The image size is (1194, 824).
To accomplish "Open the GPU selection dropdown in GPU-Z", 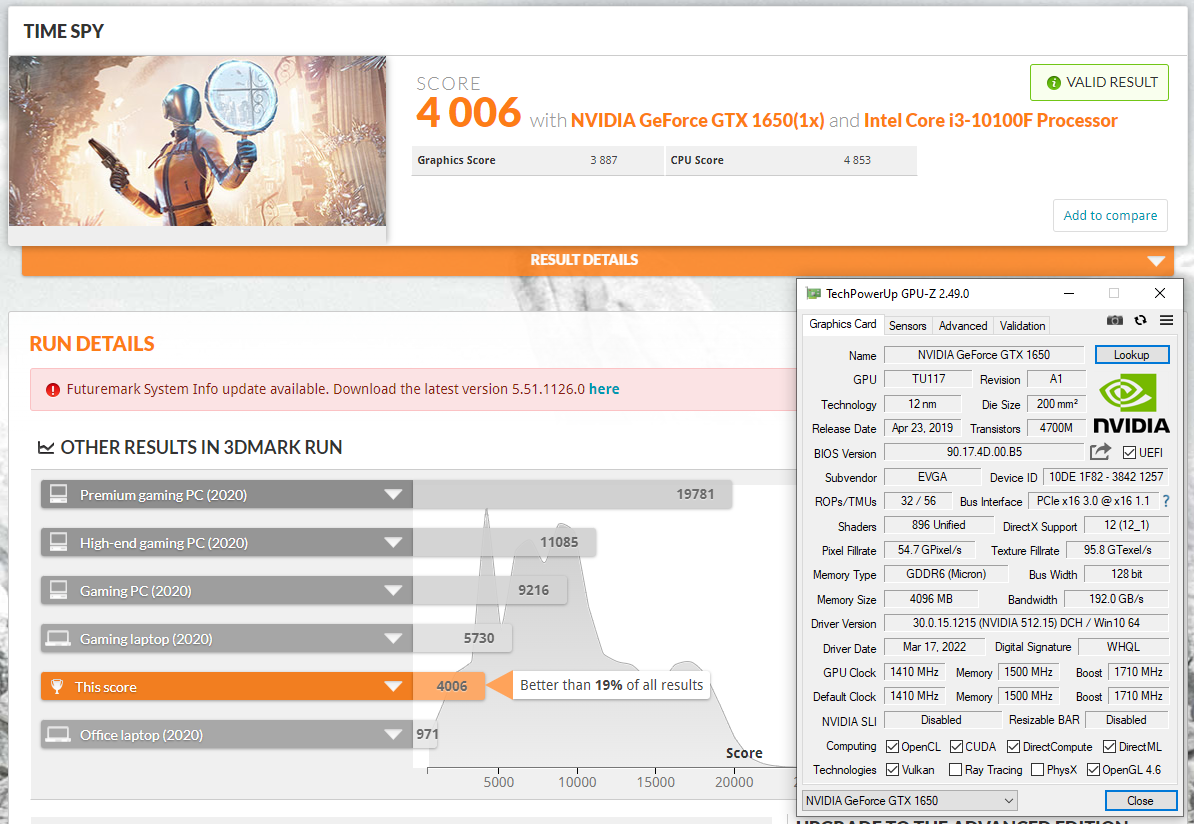I will pyautogui.click(x=910, y=800).
